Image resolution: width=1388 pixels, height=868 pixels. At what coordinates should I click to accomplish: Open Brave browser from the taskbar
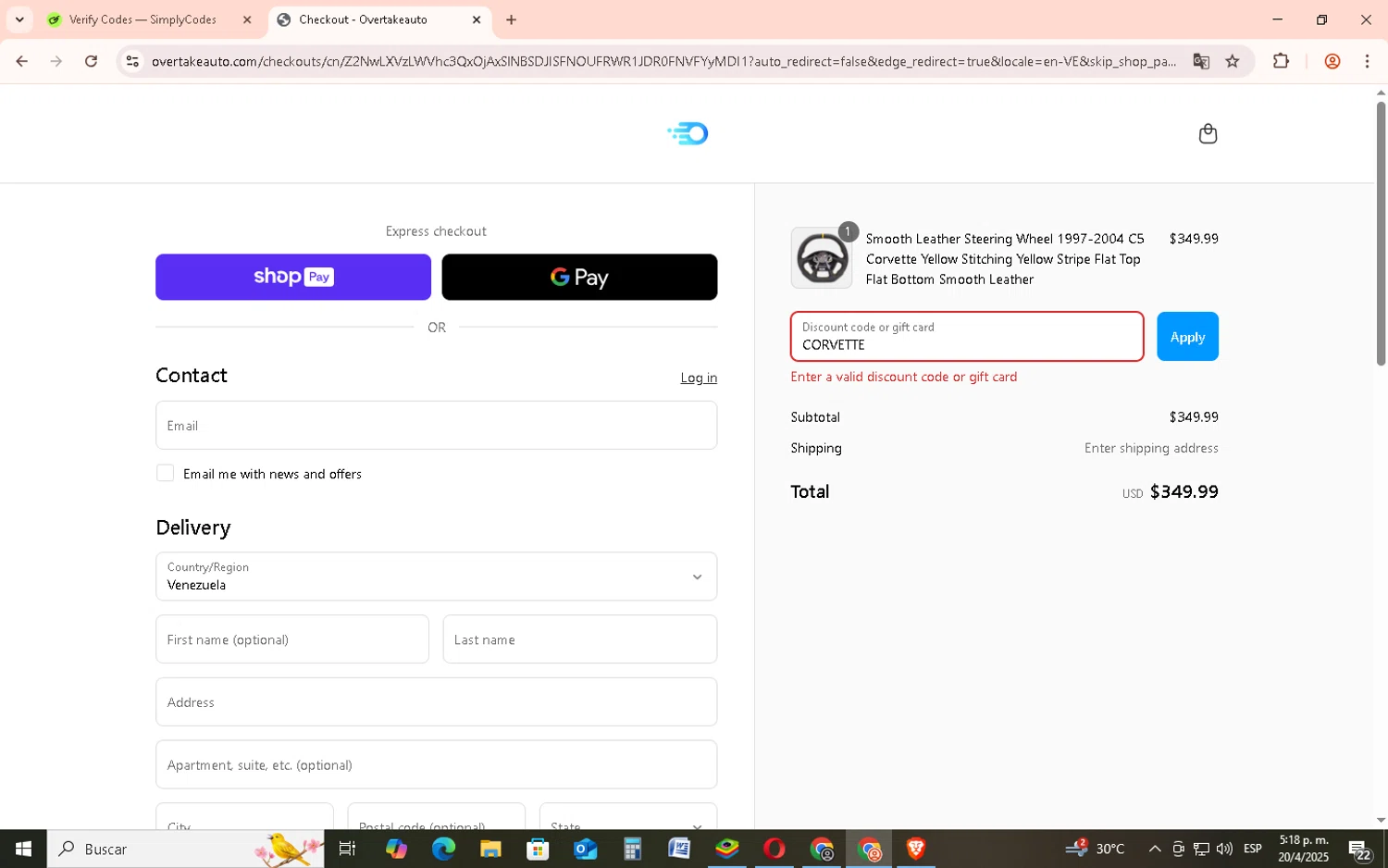click(916, 849)
